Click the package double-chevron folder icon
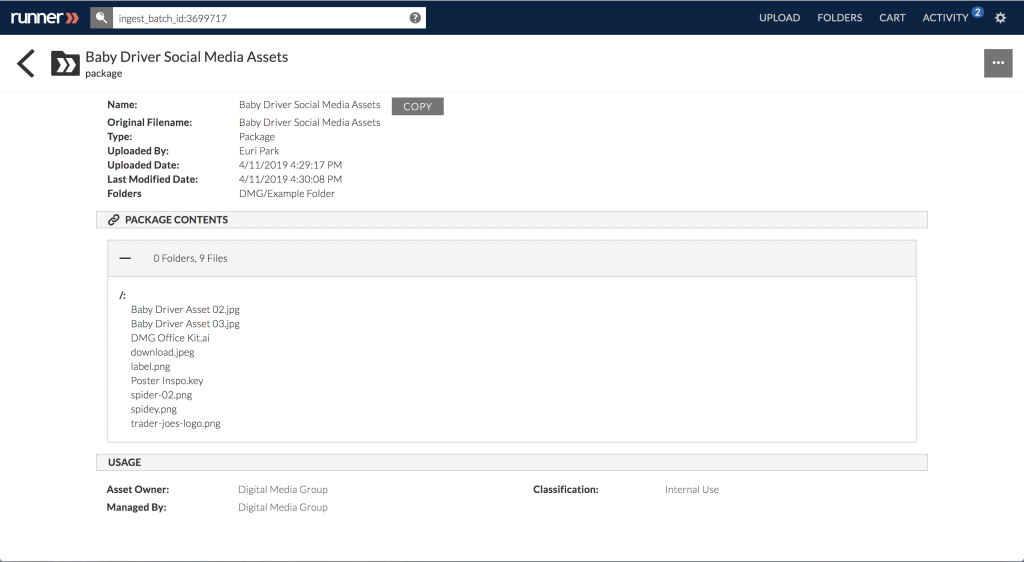 65,64
